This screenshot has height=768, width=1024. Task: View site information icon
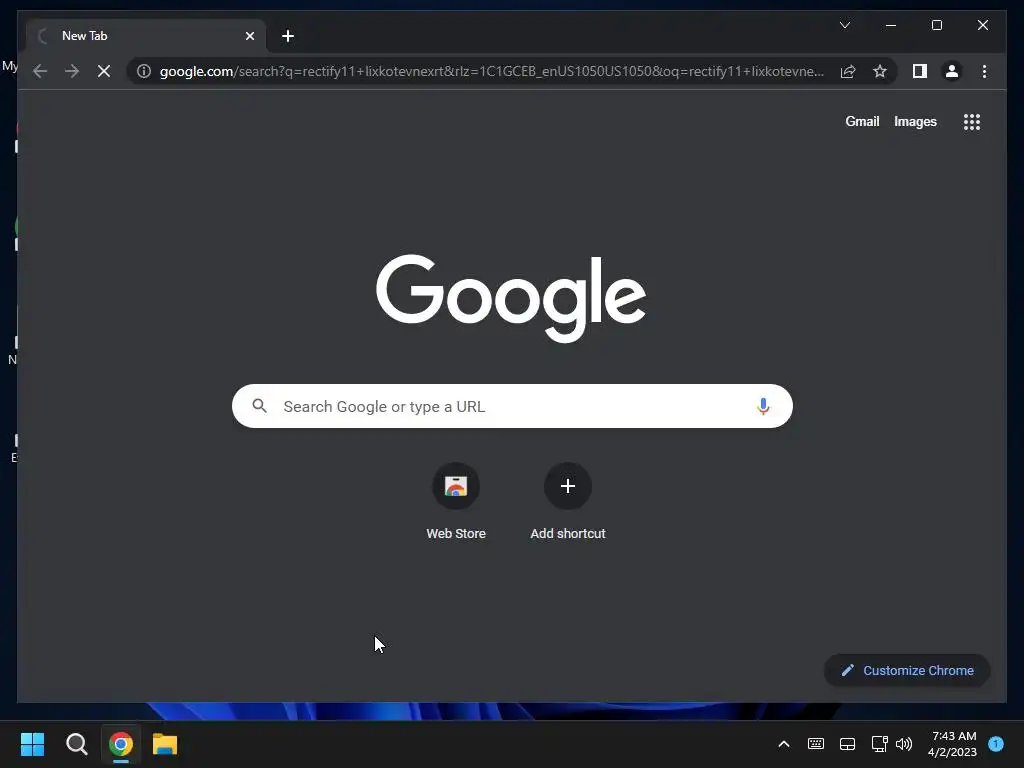[144, 71]
